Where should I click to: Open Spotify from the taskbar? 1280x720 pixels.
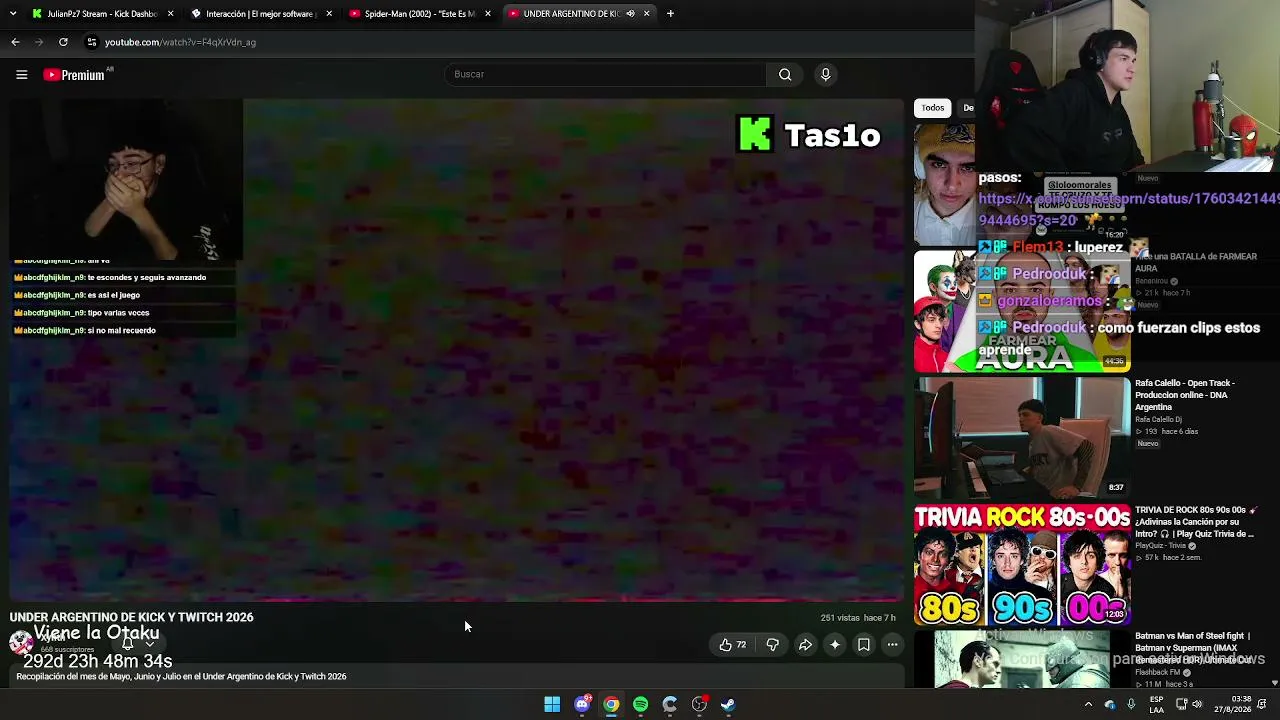pyautogui.click(x=640, y=704)
